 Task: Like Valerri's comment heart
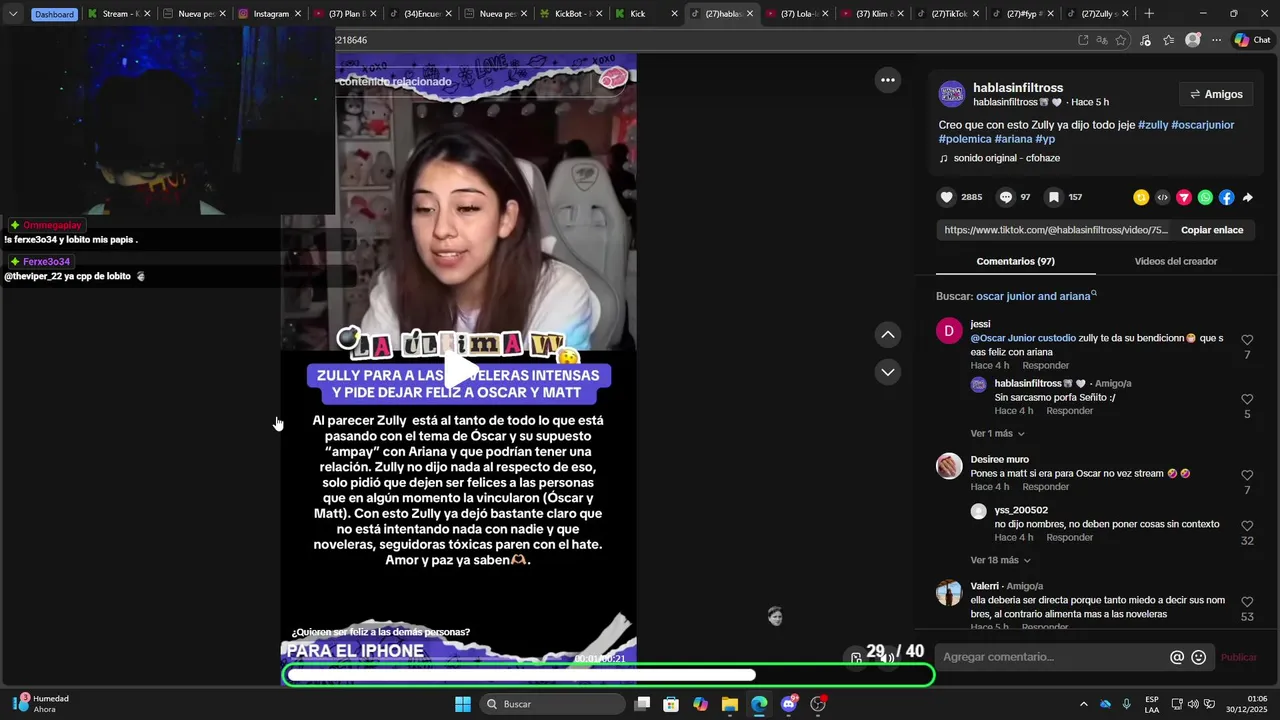pyautogui.click(x=1247, y=602)
